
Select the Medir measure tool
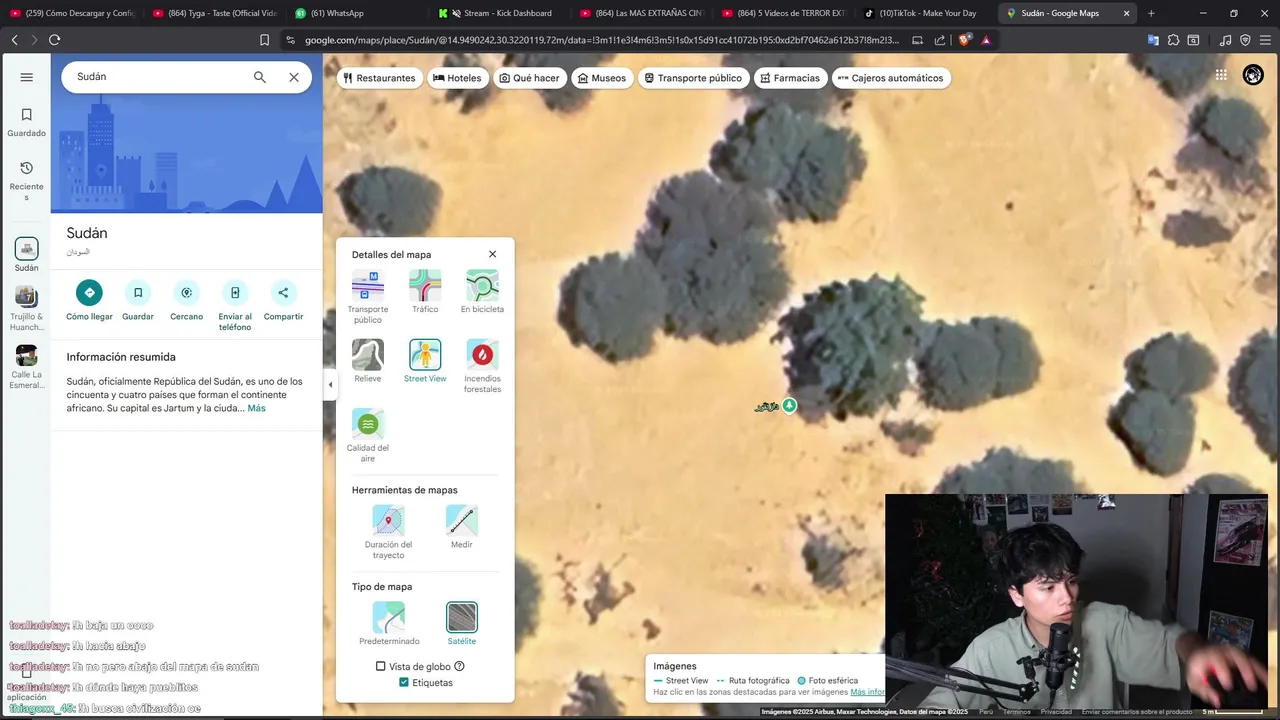(461, 527)
